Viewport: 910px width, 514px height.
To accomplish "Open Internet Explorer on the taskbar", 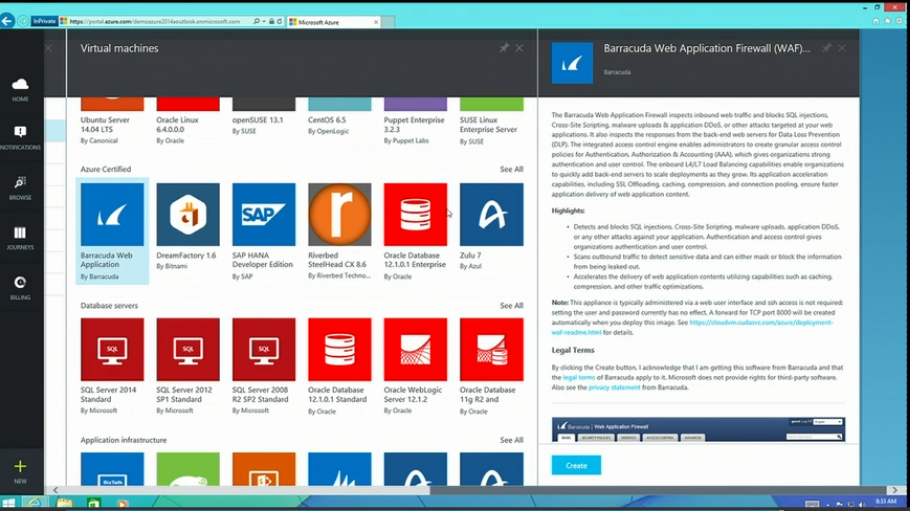I will 34,503.
